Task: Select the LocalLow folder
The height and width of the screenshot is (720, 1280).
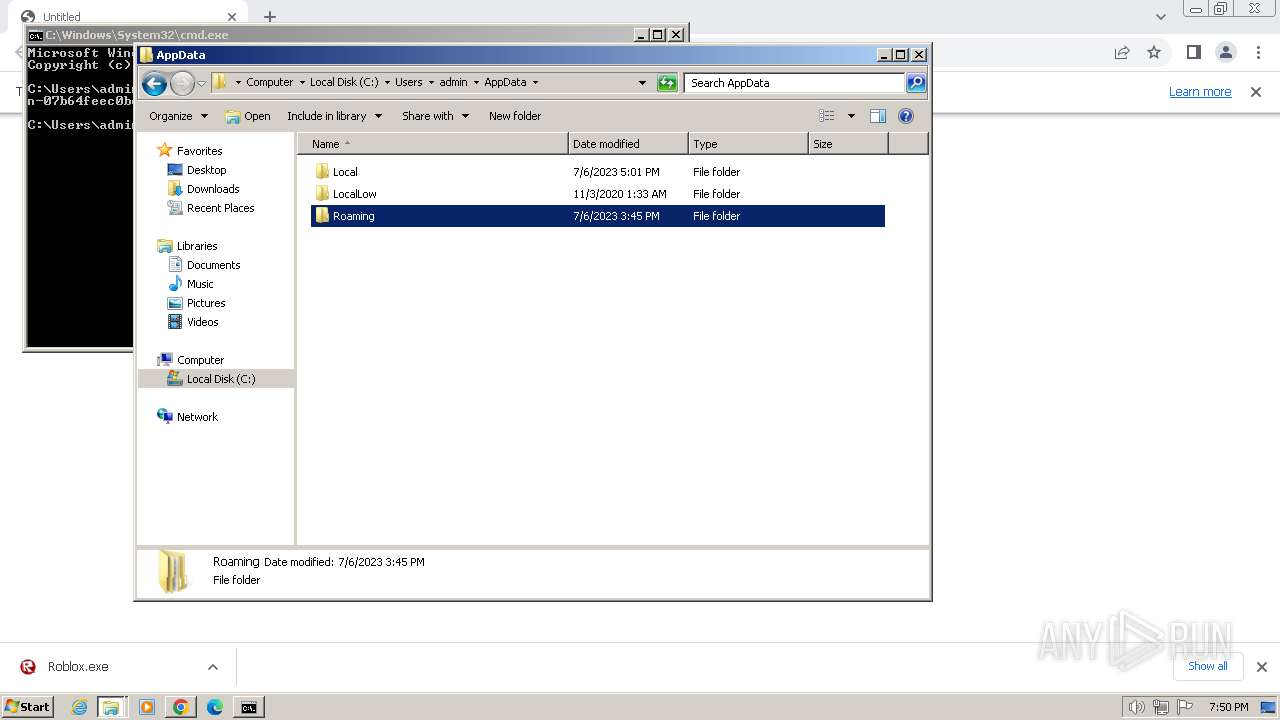Action: [354, 194]
